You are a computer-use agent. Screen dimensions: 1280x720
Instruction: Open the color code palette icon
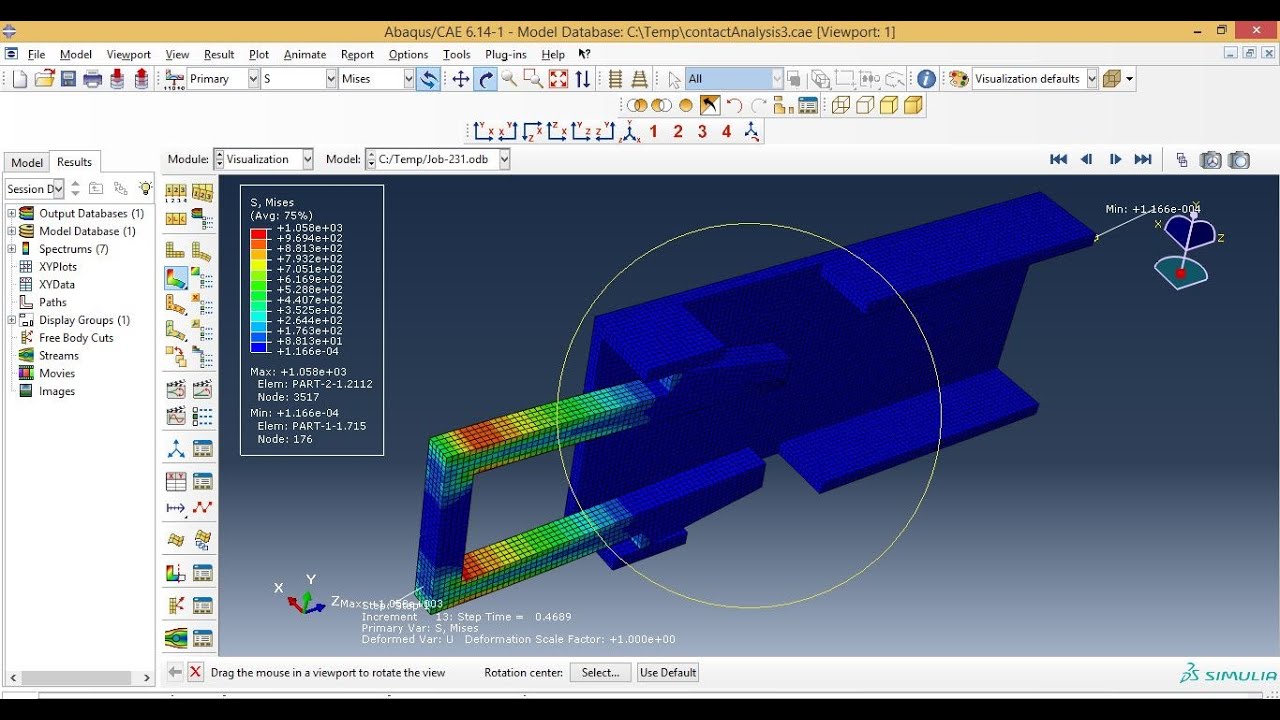pyautogui.click(x=959, y=79)
